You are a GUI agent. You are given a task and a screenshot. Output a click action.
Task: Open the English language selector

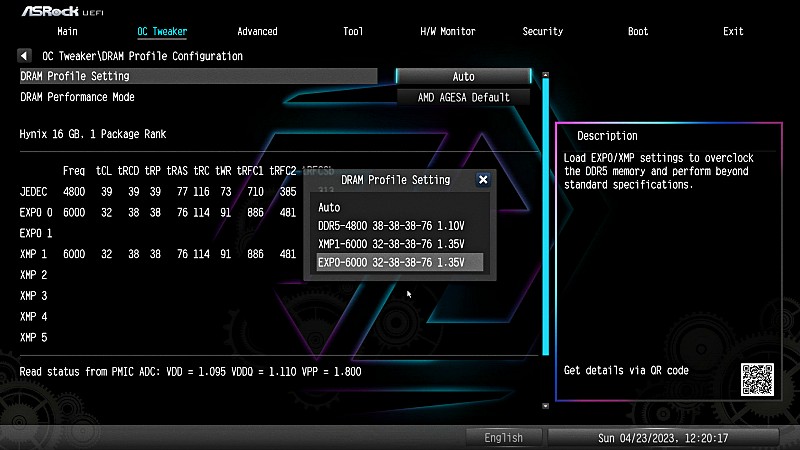point(504,438)
